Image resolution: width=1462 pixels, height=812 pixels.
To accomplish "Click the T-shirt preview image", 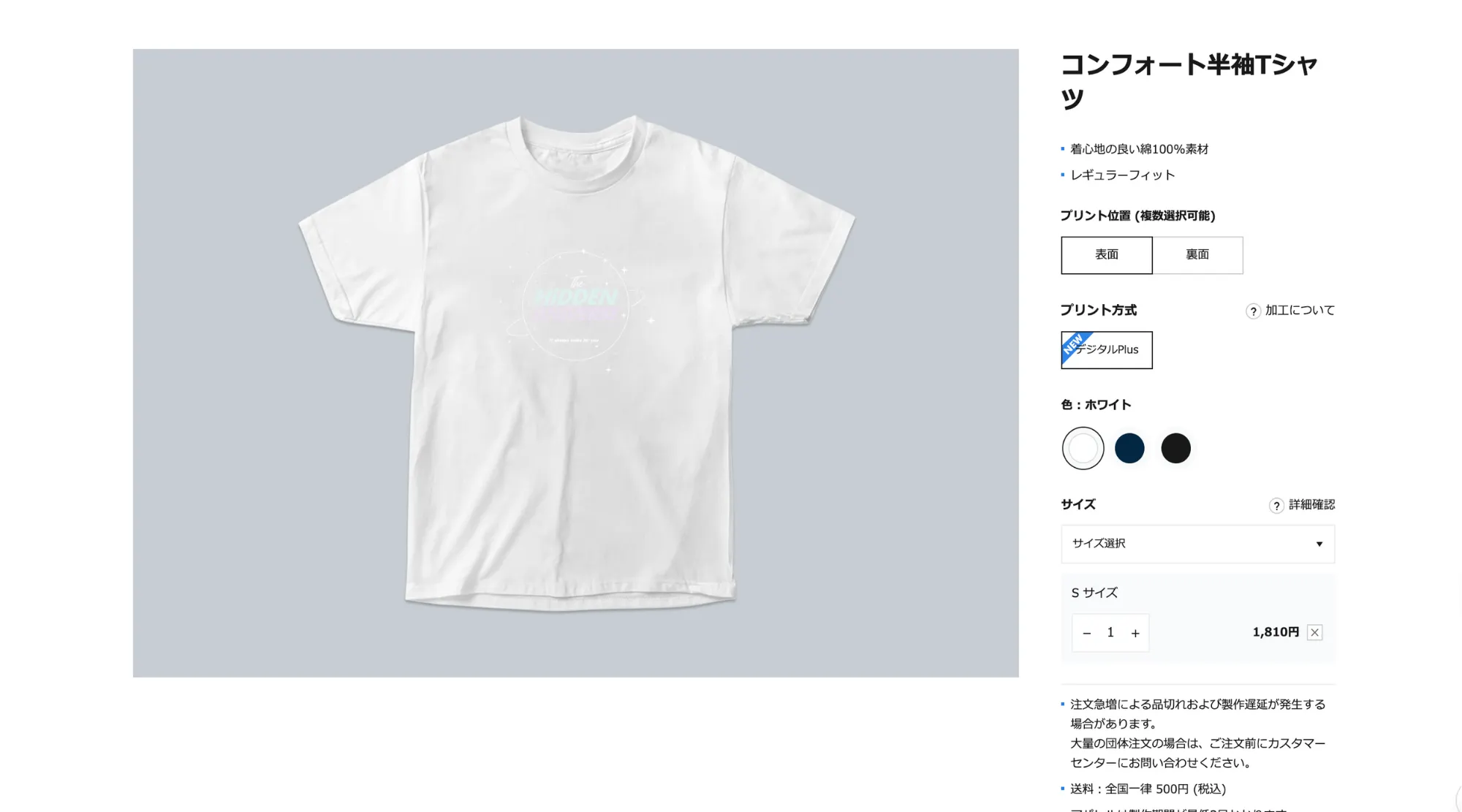I will (x=575, y=363).
